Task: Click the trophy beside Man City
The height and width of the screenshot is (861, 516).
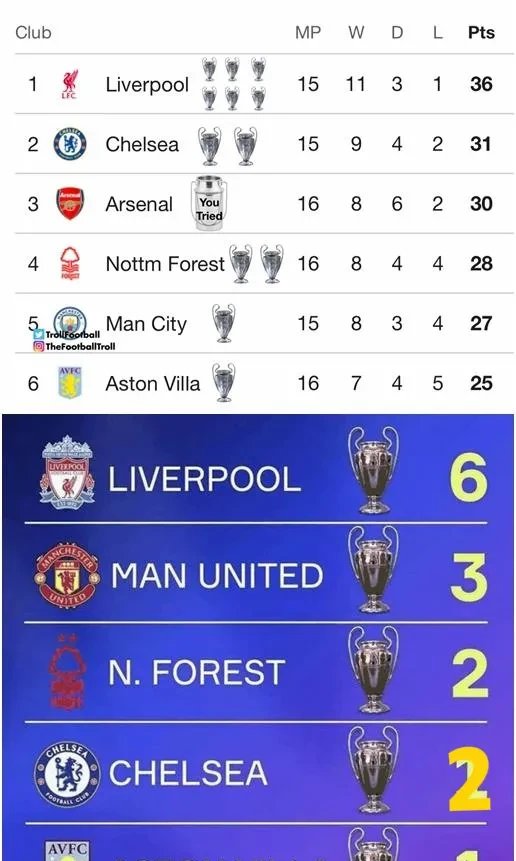Action: pos(223,323)
